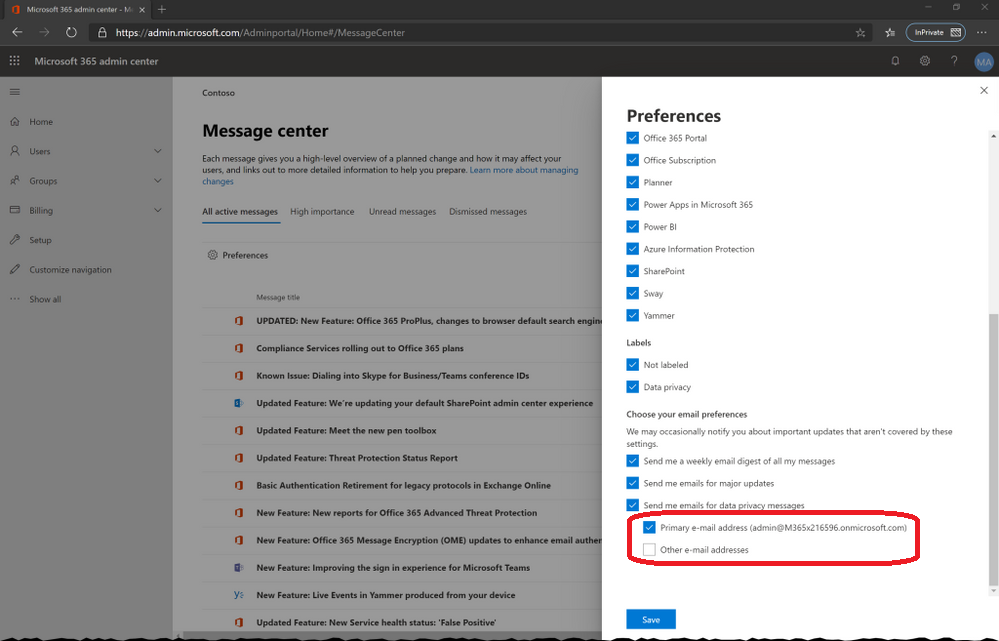The height and width of the screenshot is (641, 999).
Task: Toggle the weekly email digest checkbox
Action: (632, 461)
